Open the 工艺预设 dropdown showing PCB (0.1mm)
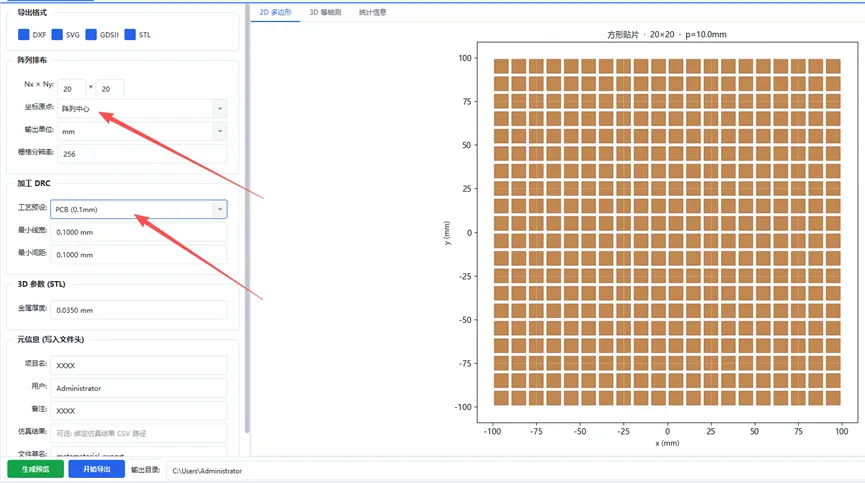865x483 pixels. [138, 209]
